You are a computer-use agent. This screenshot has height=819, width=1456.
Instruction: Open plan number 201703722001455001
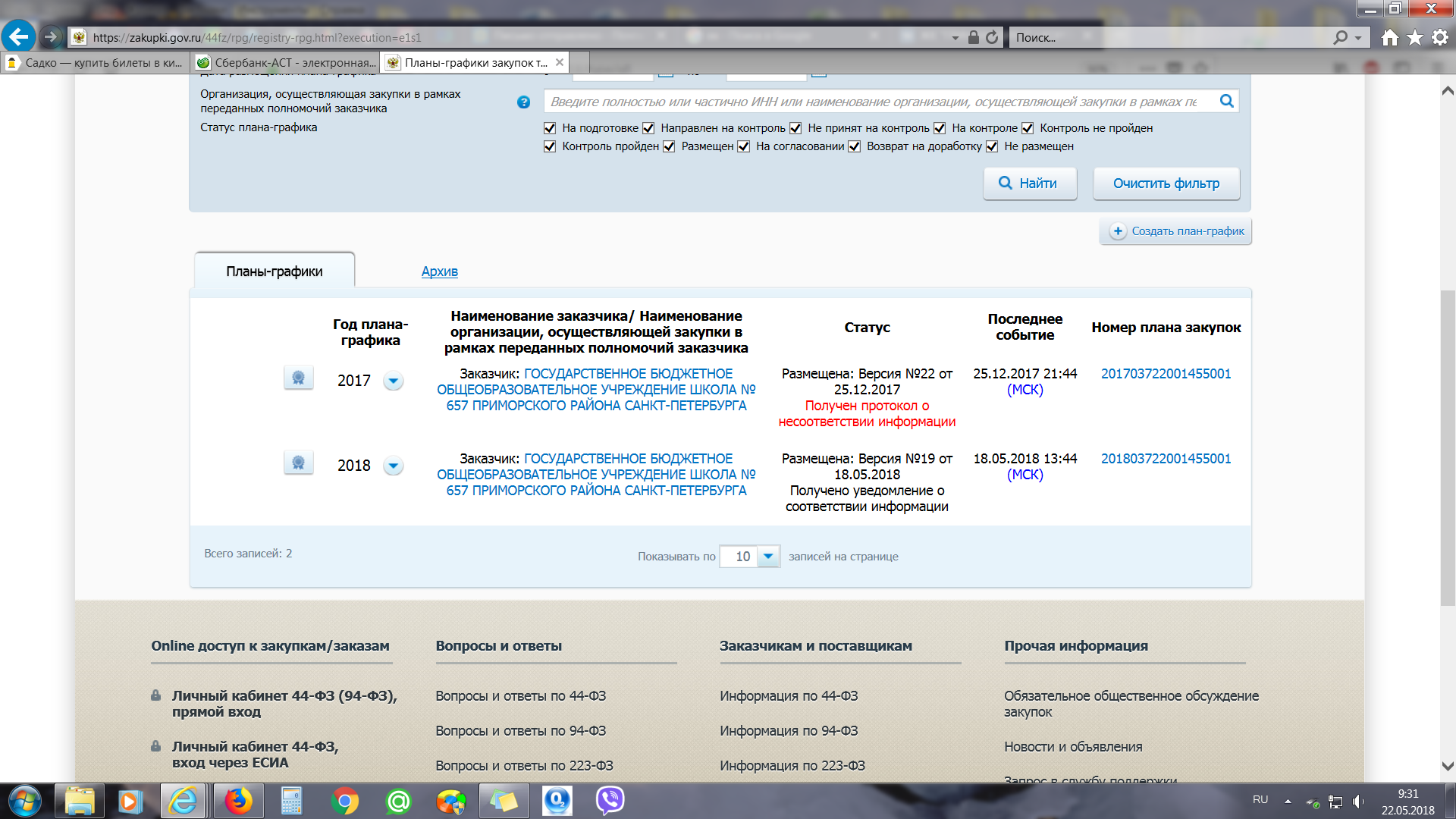(x=1166, y=374)
